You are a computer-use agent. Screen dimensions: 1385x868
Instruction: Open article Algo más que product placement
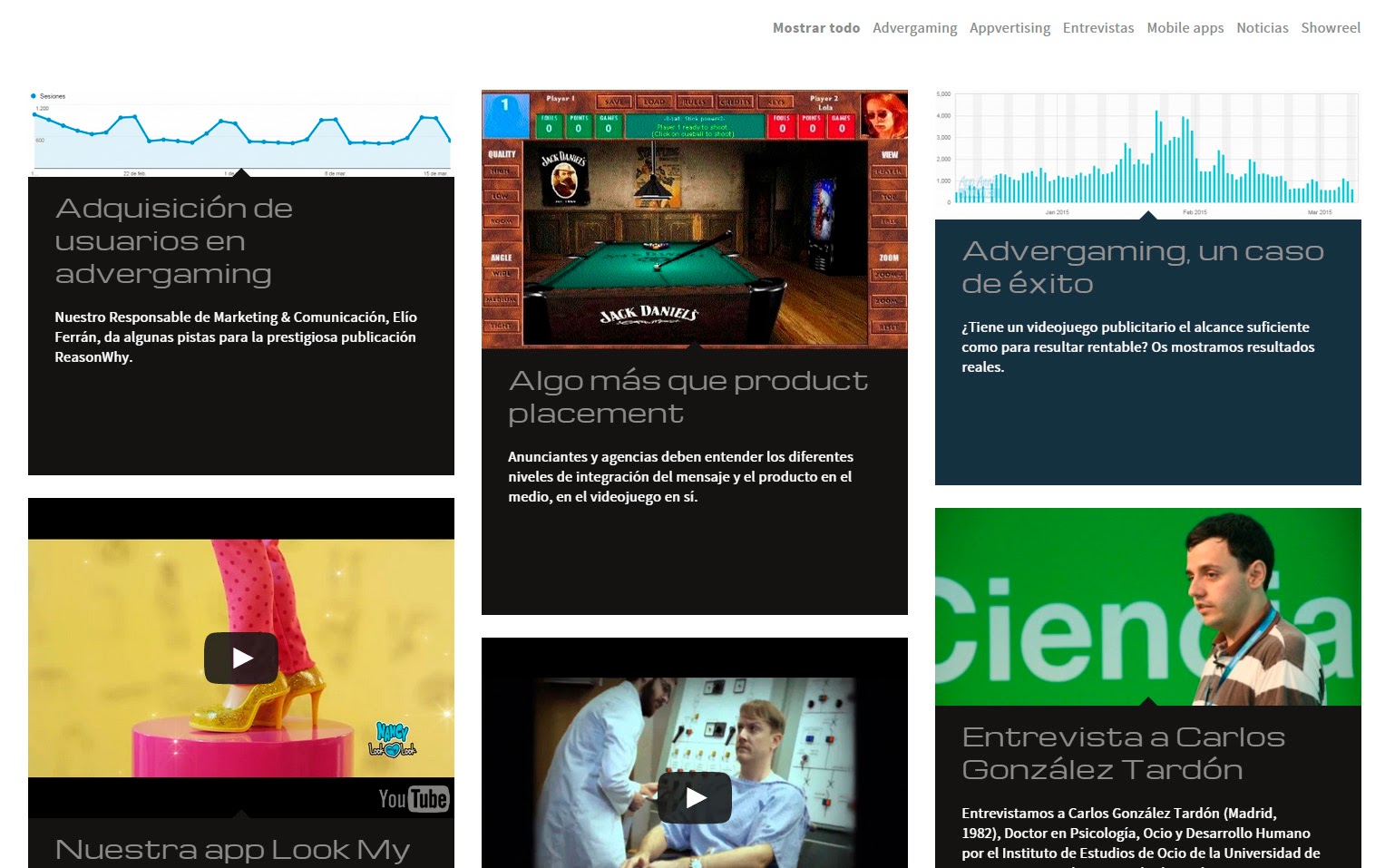(x=688, y=397)
